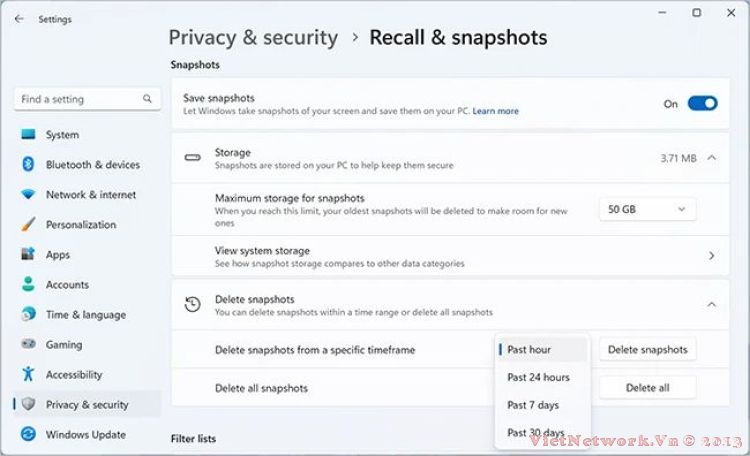
Task: Click the back arrow in title bar
Action: pyautogui.click(x=19, y=18)
